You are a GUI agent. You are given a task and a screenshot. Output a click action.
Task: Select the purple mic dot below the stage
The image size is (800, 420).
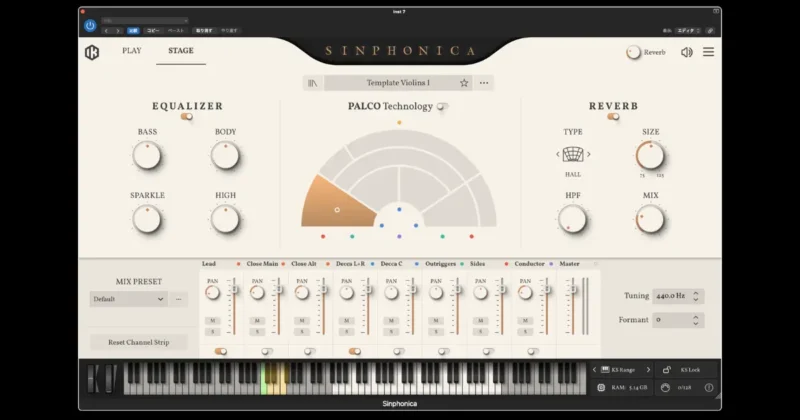(x=399, y=236)
